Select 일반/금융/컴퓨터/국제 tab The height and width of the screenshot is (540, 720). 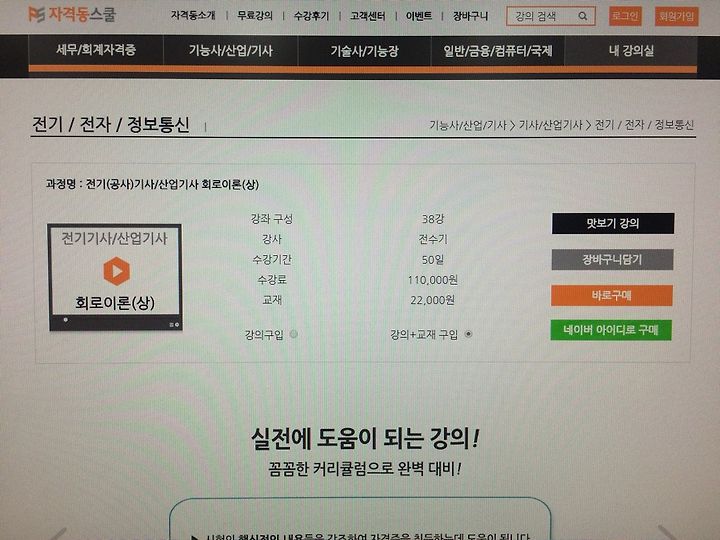(x=498, y=51)
